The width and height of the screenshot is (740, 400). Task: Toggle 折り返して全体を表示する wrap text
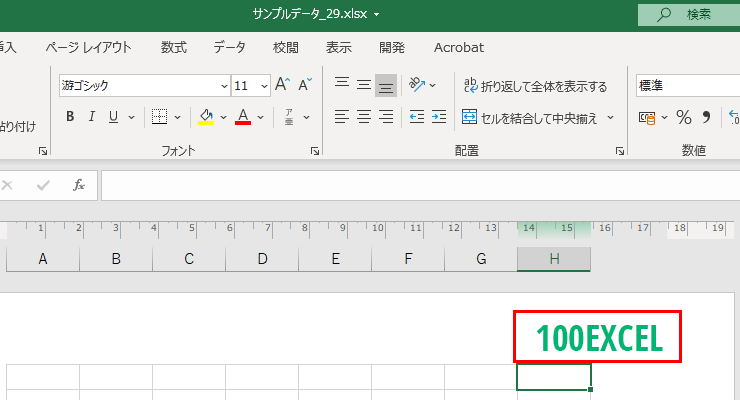pos(535,86)
